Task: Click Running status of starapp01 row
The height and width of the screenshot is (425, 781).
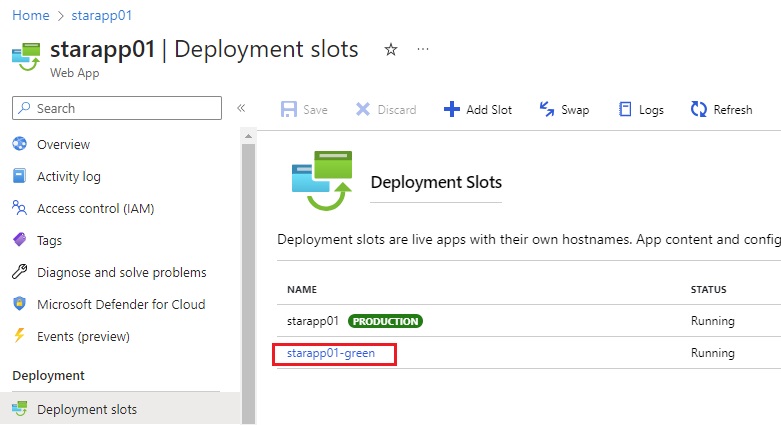Action: [x=713, y=321]
